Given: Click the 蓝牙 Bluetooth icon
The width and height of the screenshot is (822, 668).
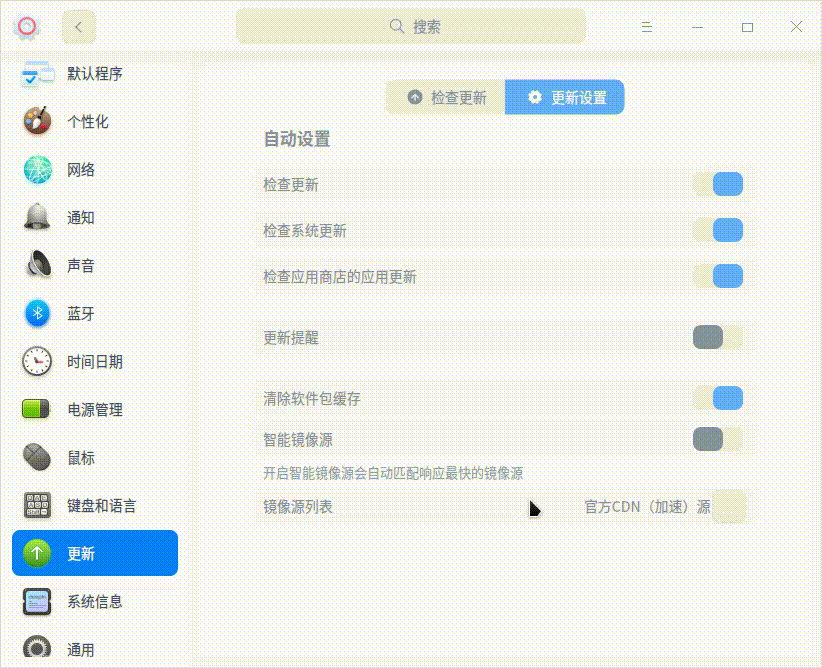Looking at the screenshot, I should tap(37, 313).
